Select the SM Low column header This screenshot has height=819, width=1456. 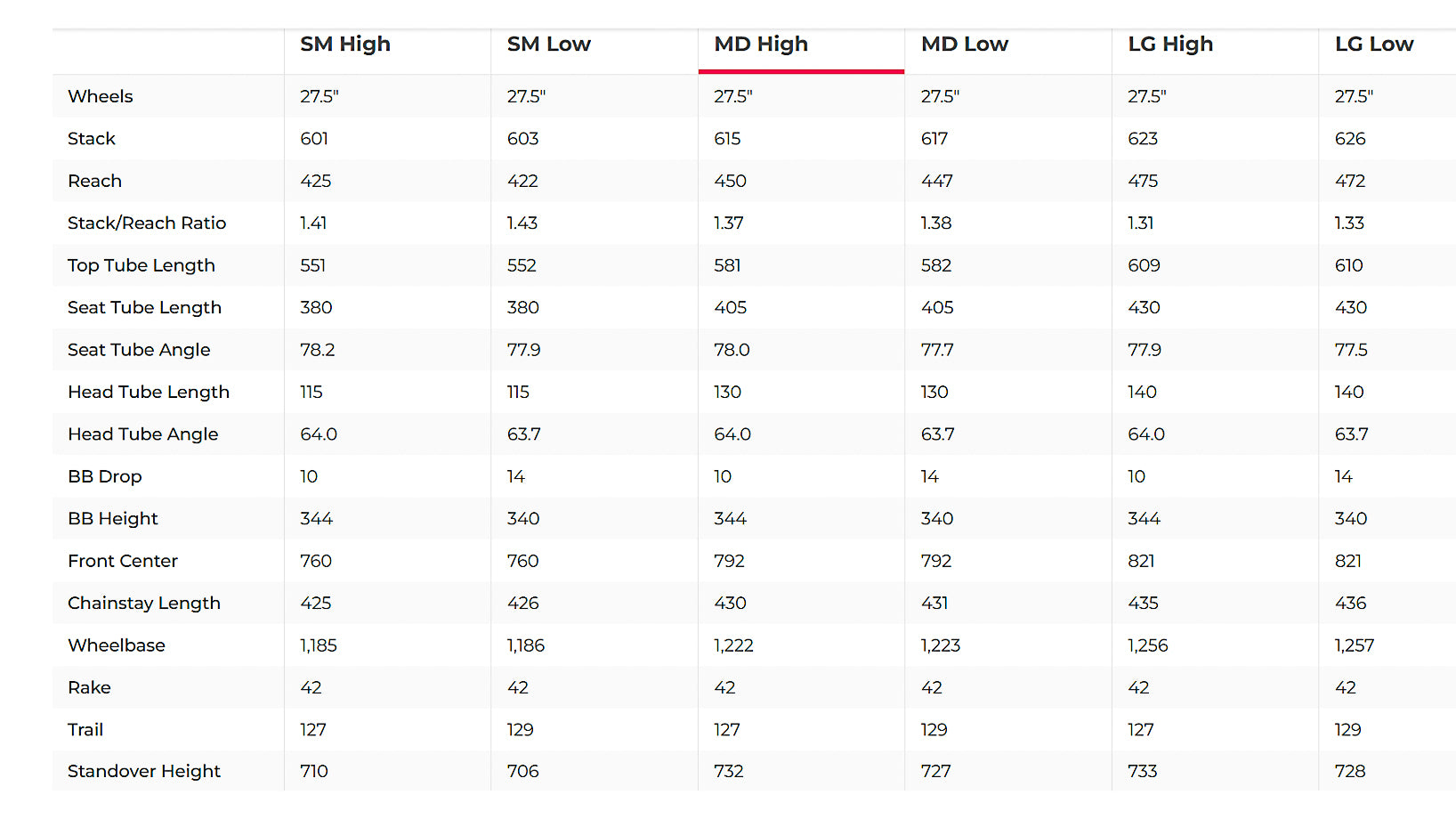[x=549, y=45]
